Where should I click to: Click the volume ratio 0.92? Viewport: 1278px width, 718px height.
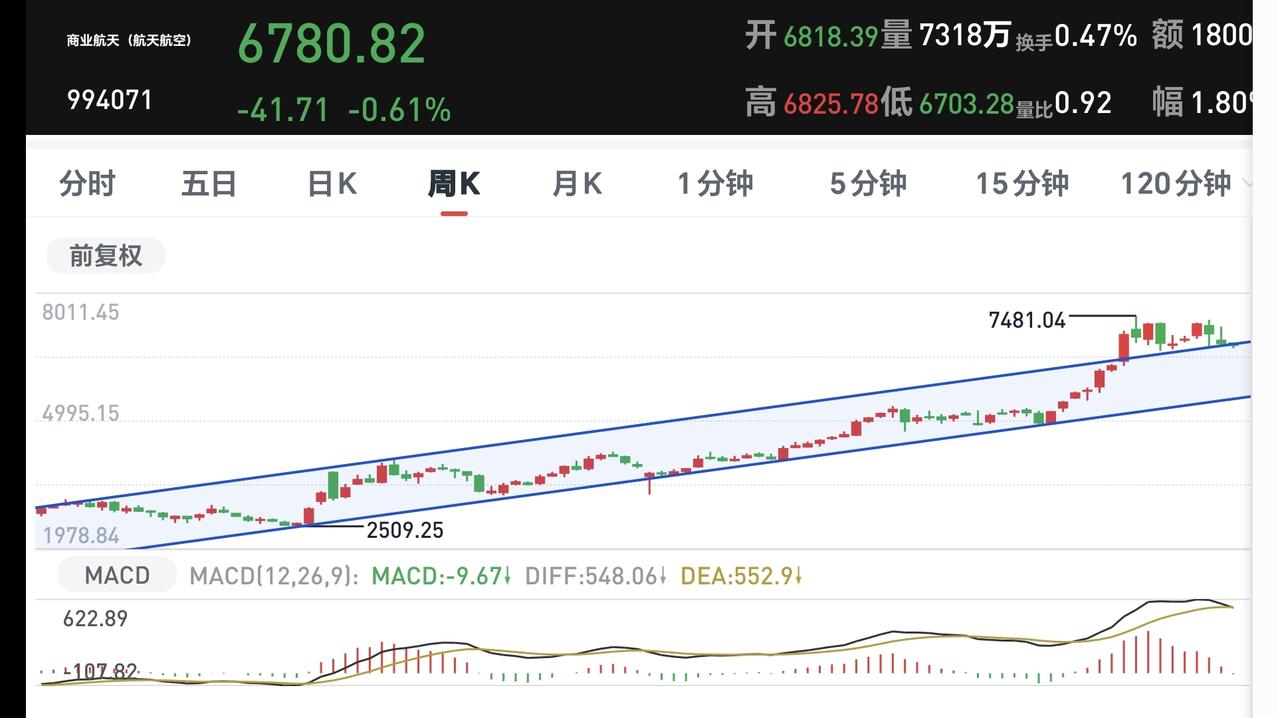pyautogui.click(x=1083, y=103)
